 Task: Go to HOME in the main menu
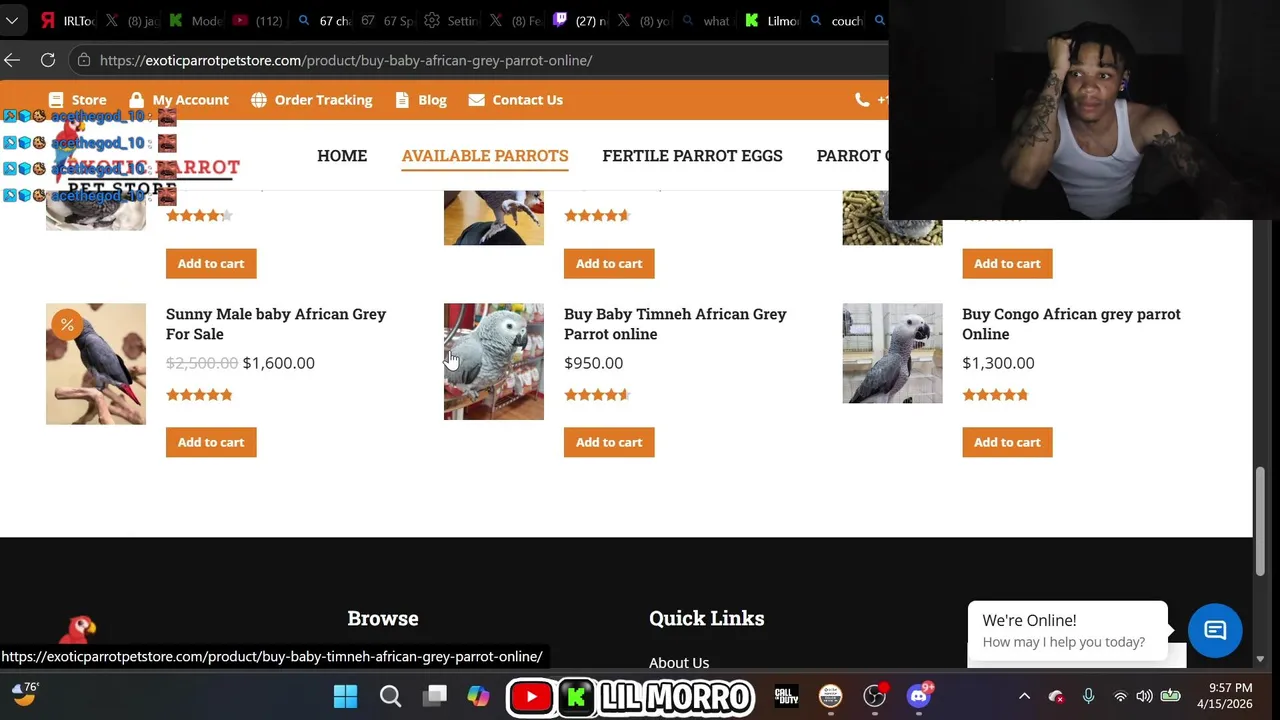342,155
